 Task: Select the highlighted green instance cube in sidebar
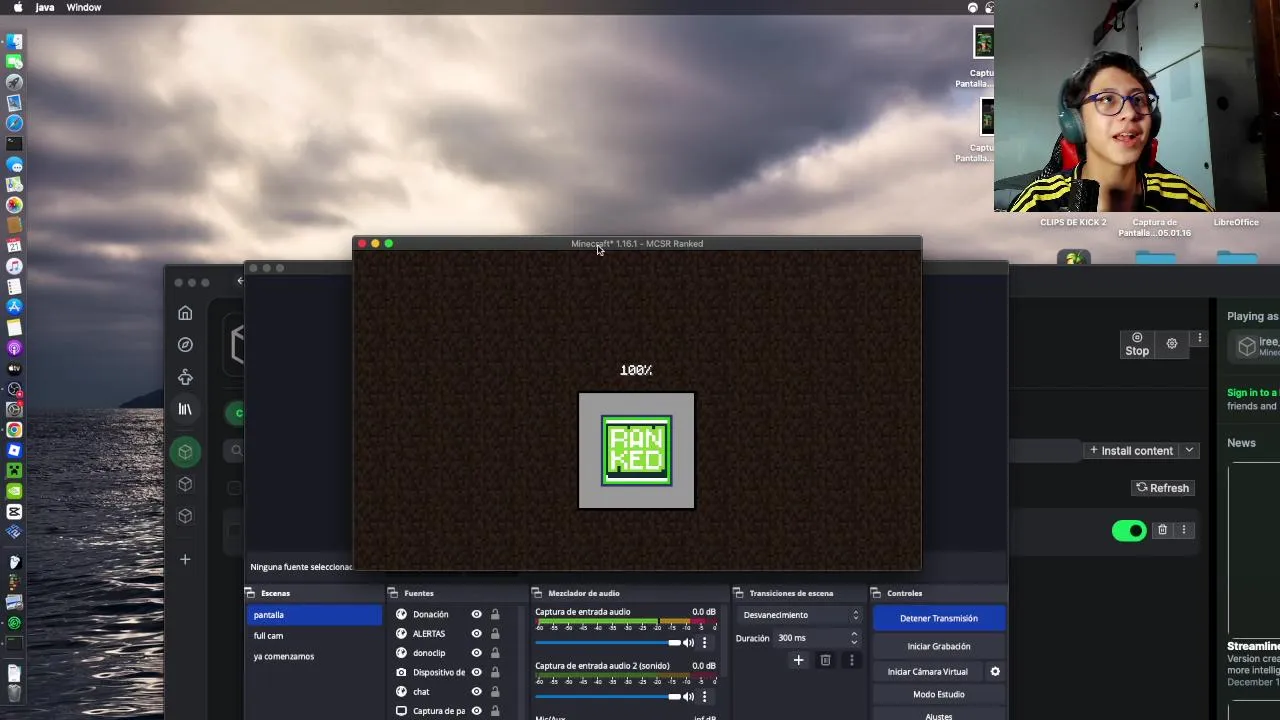click(185, 452)
